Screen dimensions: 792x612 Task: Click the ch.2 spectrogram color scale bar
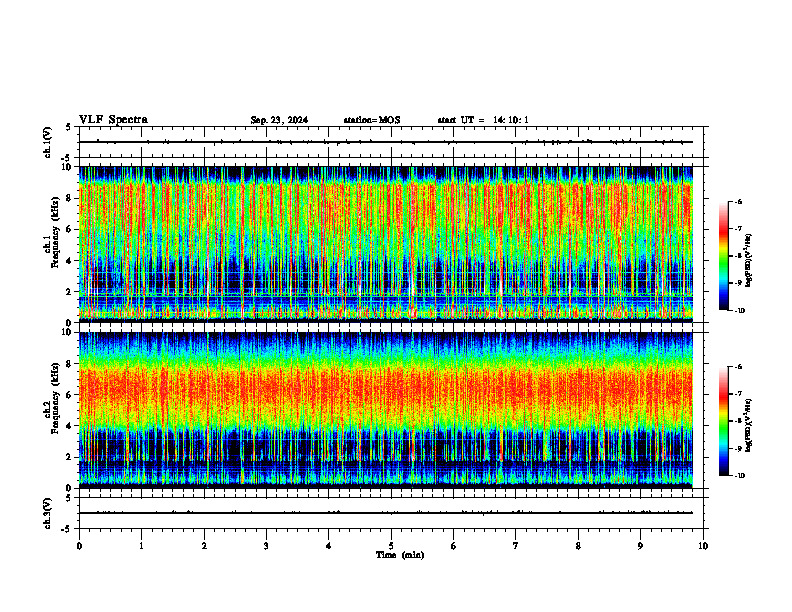coord(724,421)
